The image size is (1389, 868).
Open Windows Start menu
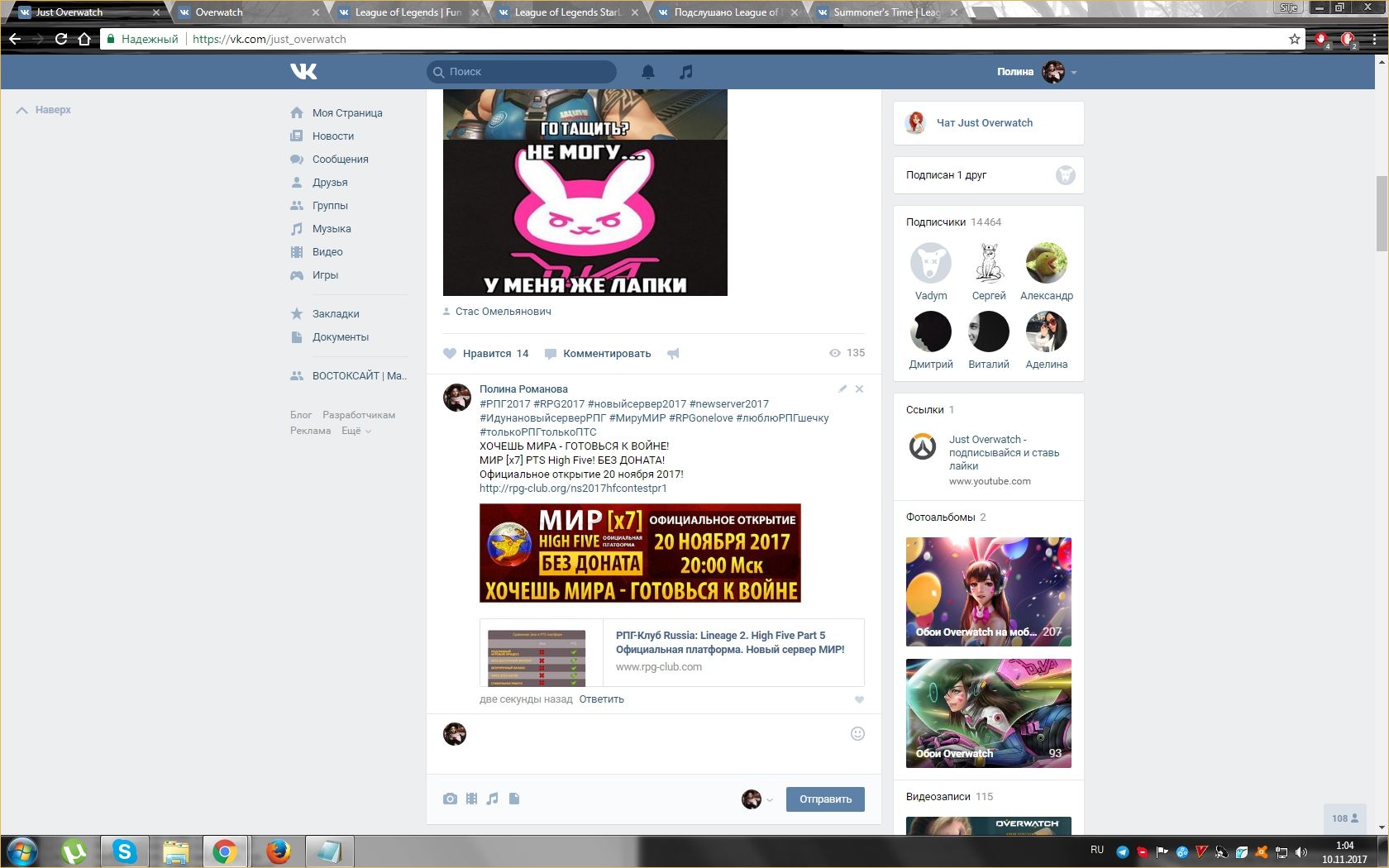[x=22, y=851]
